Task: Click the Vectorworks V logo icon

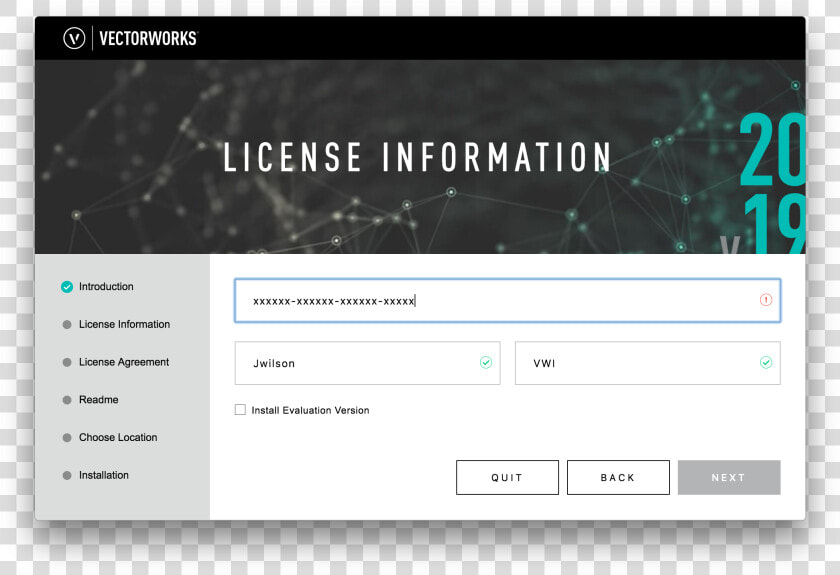Action: point(74,39)
